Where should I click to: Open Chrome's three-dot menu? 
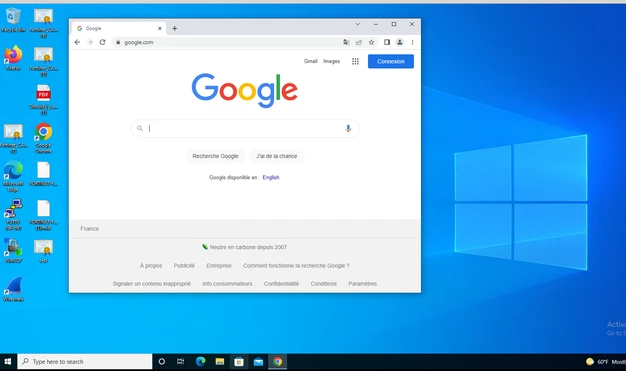[x=412, y=42]
